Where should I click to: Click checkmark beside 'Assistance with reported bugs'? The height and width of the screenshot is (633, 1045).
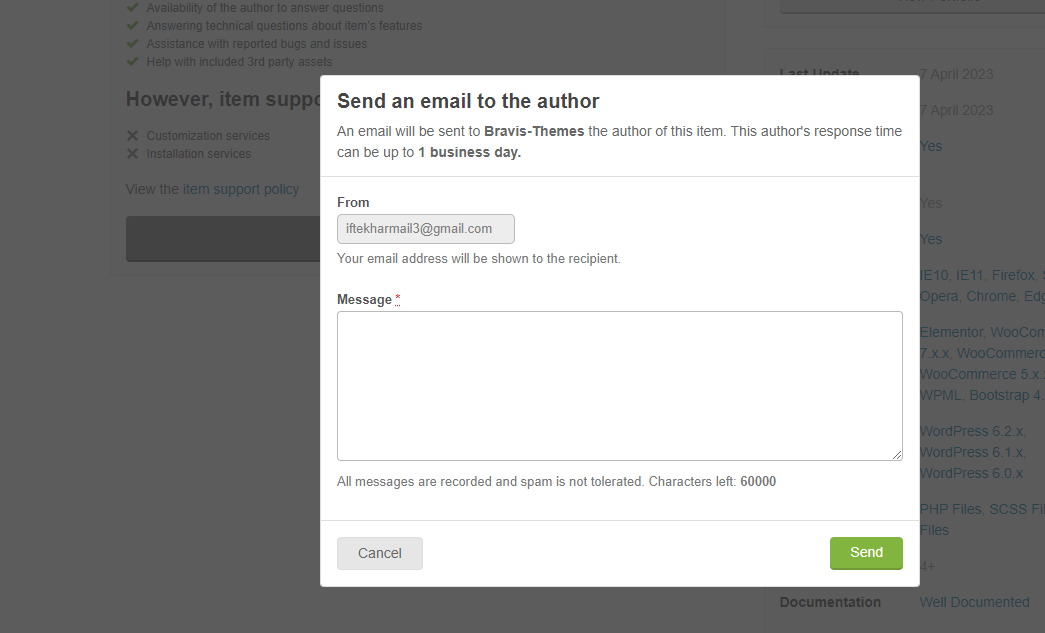[133, 44]
